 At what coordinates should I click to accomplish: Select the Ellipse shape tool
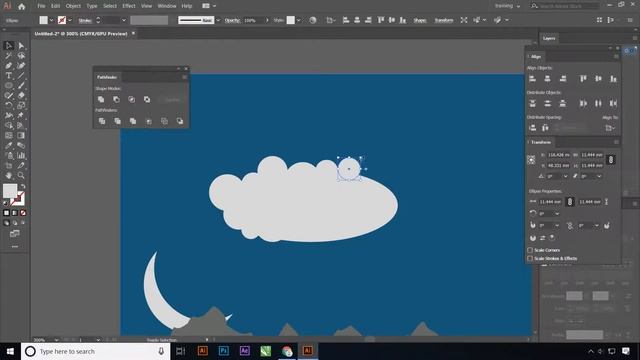[9, 85]
